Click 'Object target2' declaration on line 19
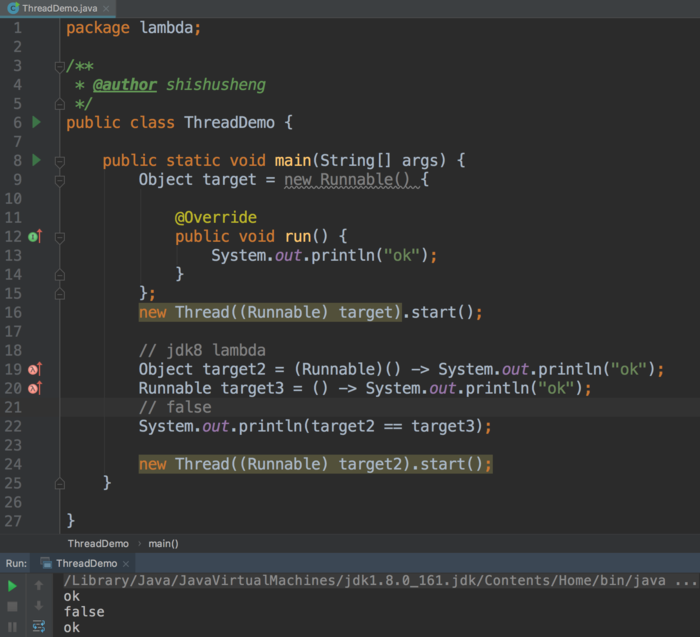The height and width of the screenshot is (637, 700). pyautogui.click(x=202, y=369)
